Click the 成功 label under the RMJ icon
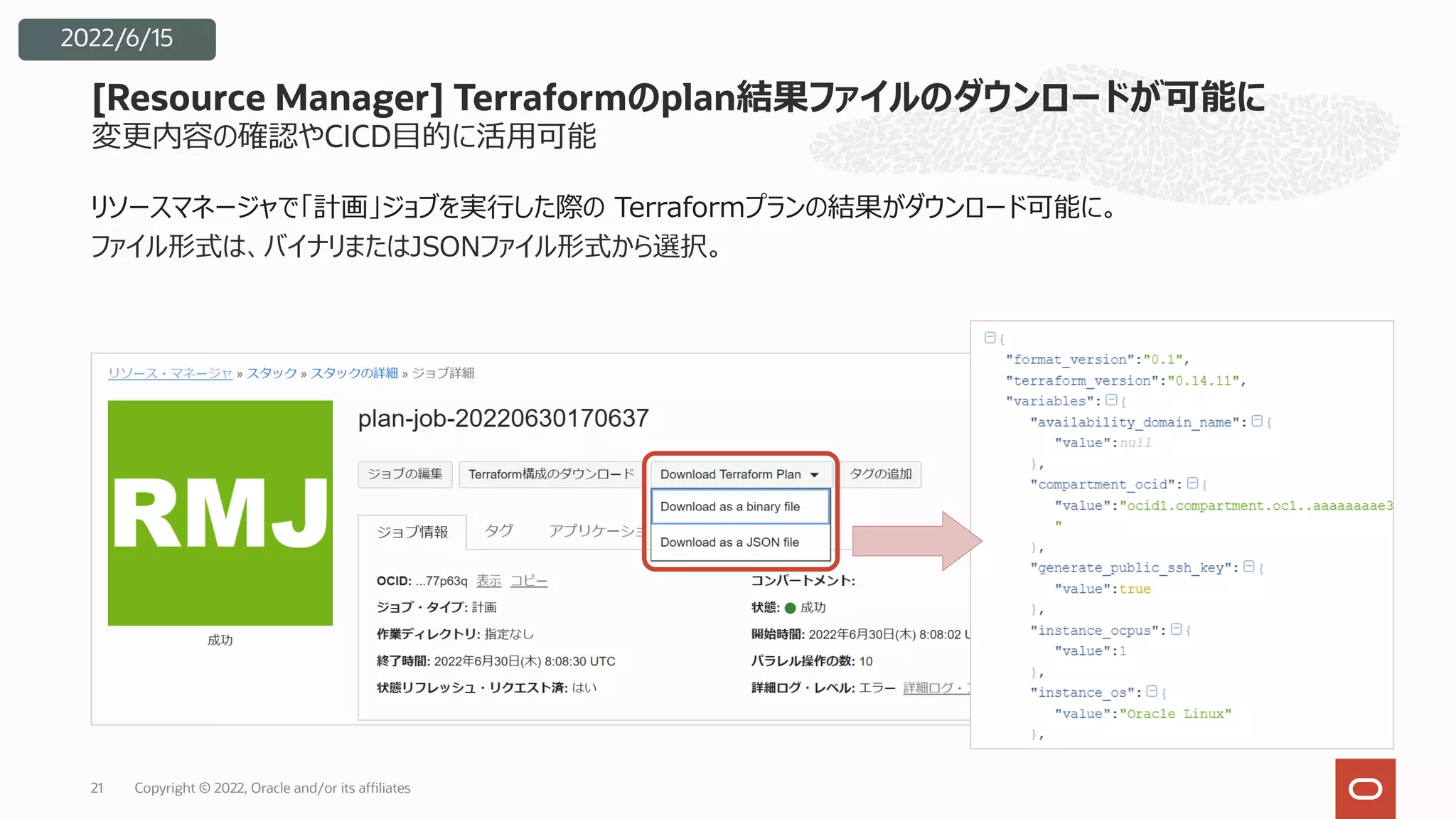This screenshot has height=819, width=1456. 220,640
